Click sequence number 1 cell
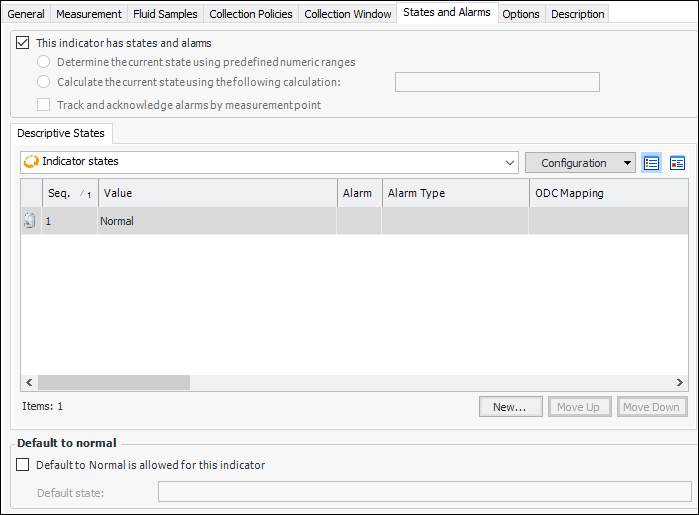The height and width of the screenshot is (515, 699). tap(70, 221)
